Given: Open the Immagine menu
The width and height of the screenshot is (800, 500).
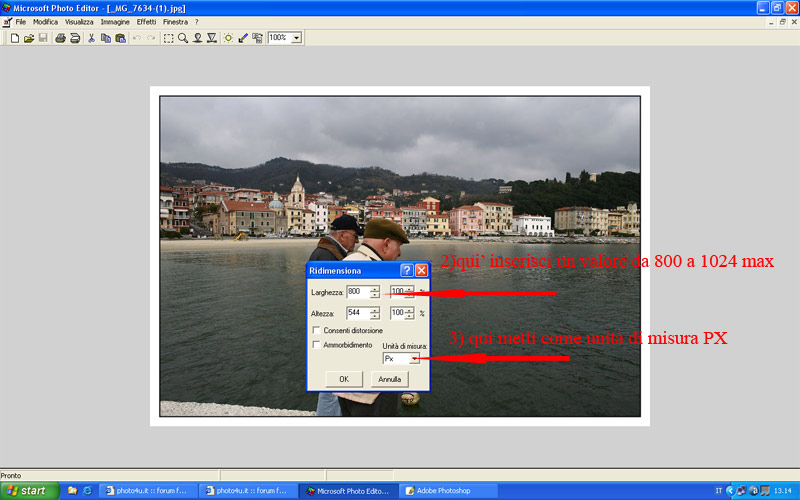Looking at the screenshot, I should tap(114, 21).
